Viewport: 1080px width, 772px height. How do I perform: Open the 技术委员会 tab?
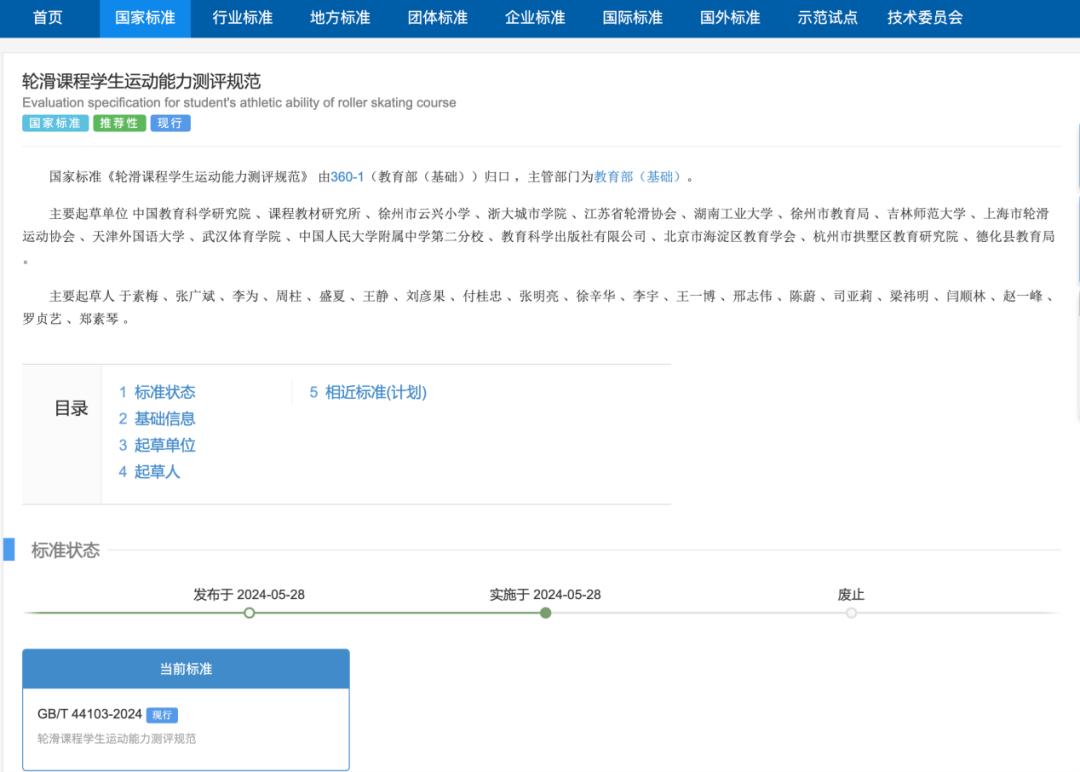click(925, 18)
